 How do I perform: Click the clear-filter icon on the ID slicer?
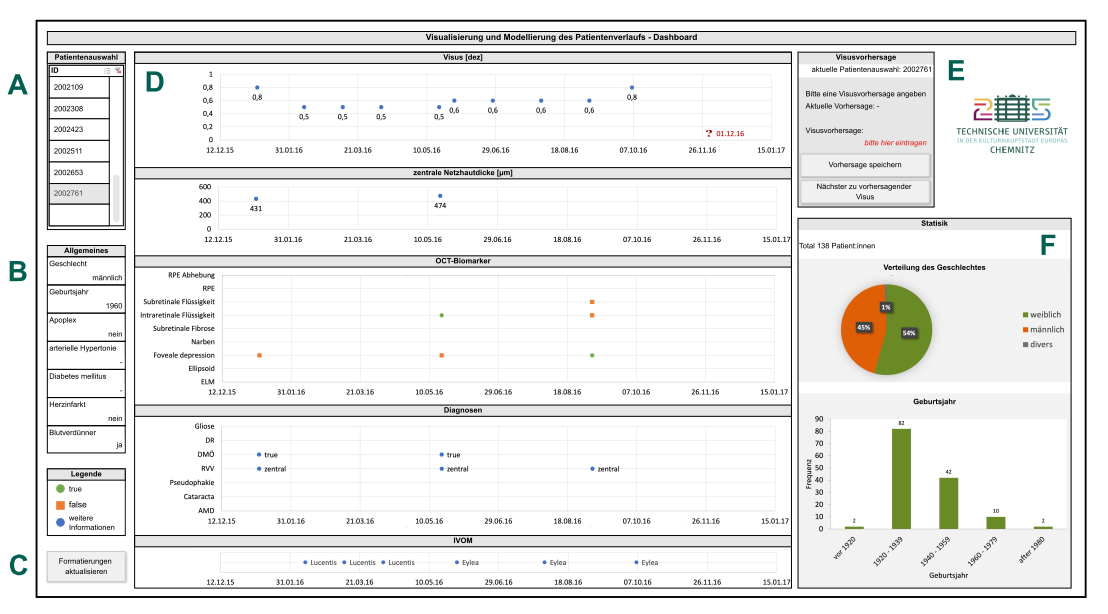coord(118,71)
